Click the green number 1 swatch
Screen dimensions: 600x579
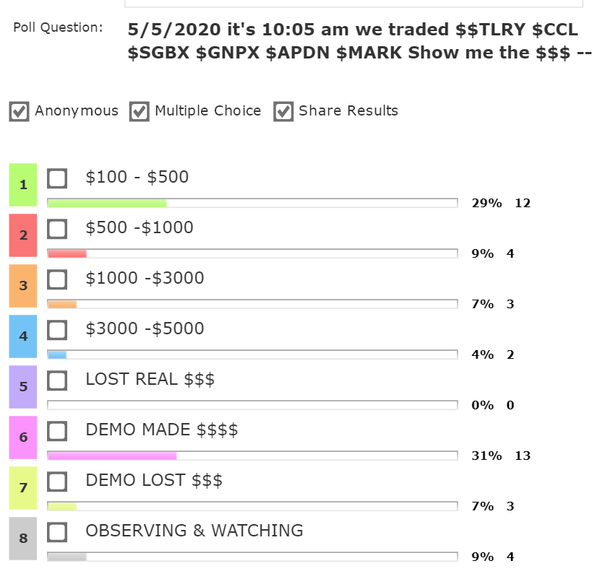coord(22,185)
